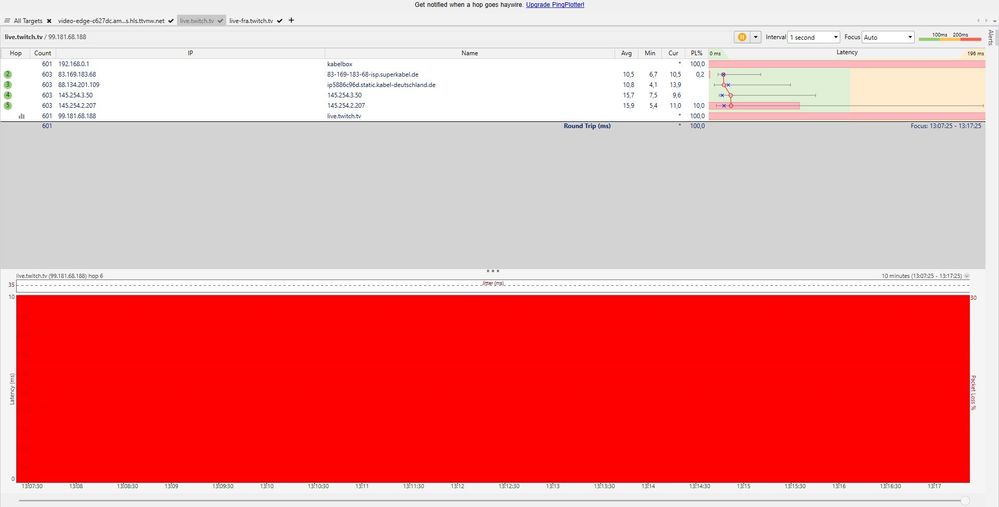Select the IP 83.169.183.68 cell

point(77,75)
